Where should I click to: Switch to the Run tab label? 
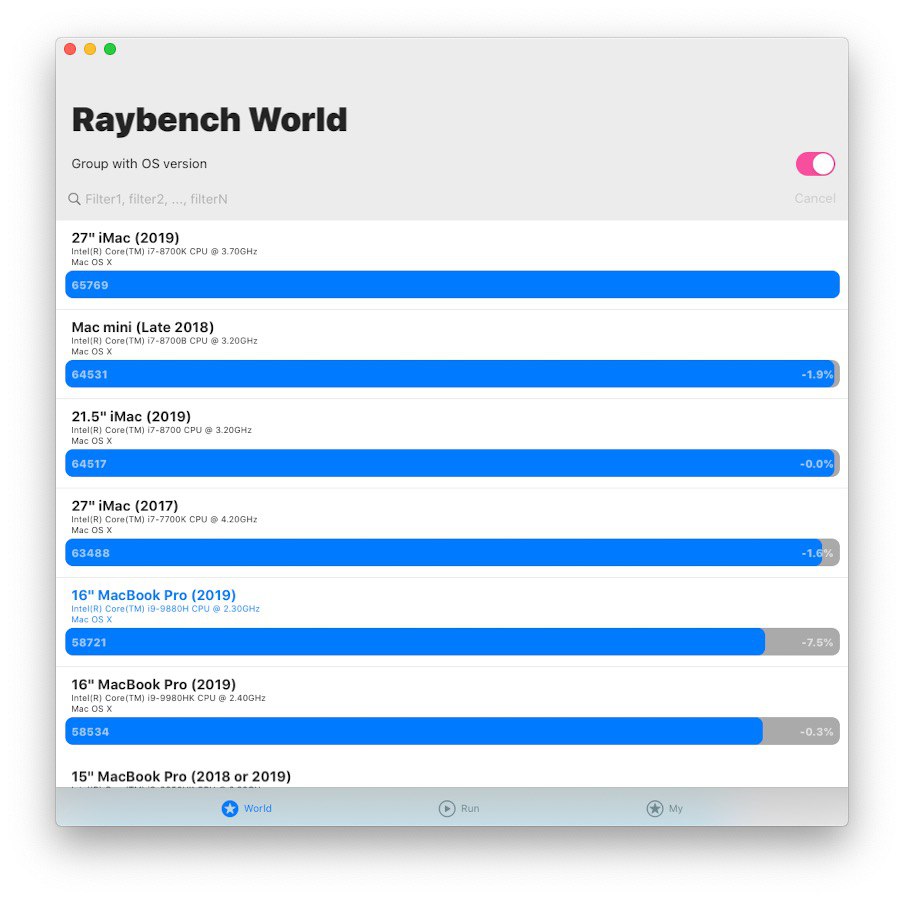click(x=470, y=808)
